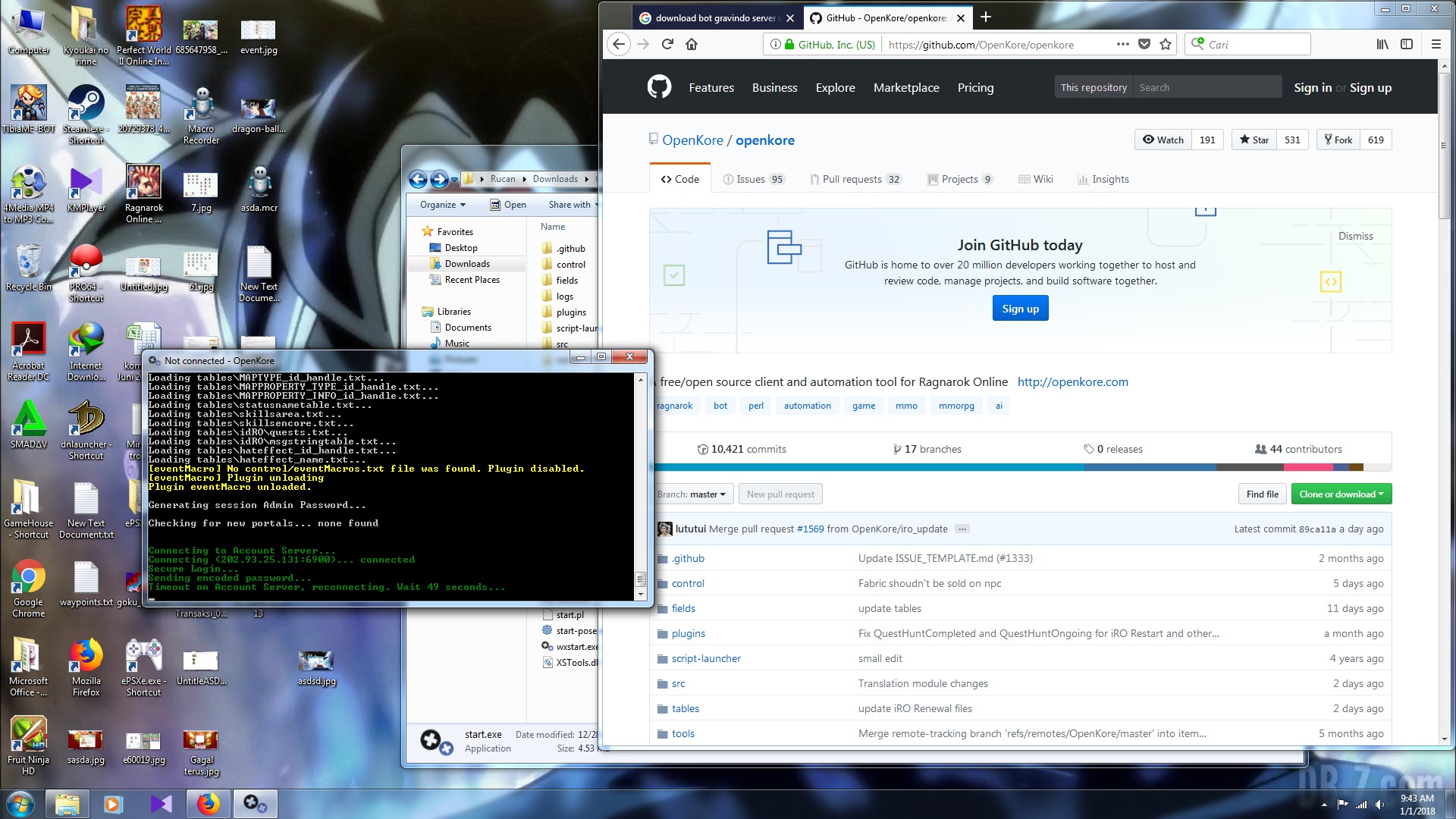Bookmark the page with the star icon
The height and width of the screenshot is (819, 1456).
1166,44
